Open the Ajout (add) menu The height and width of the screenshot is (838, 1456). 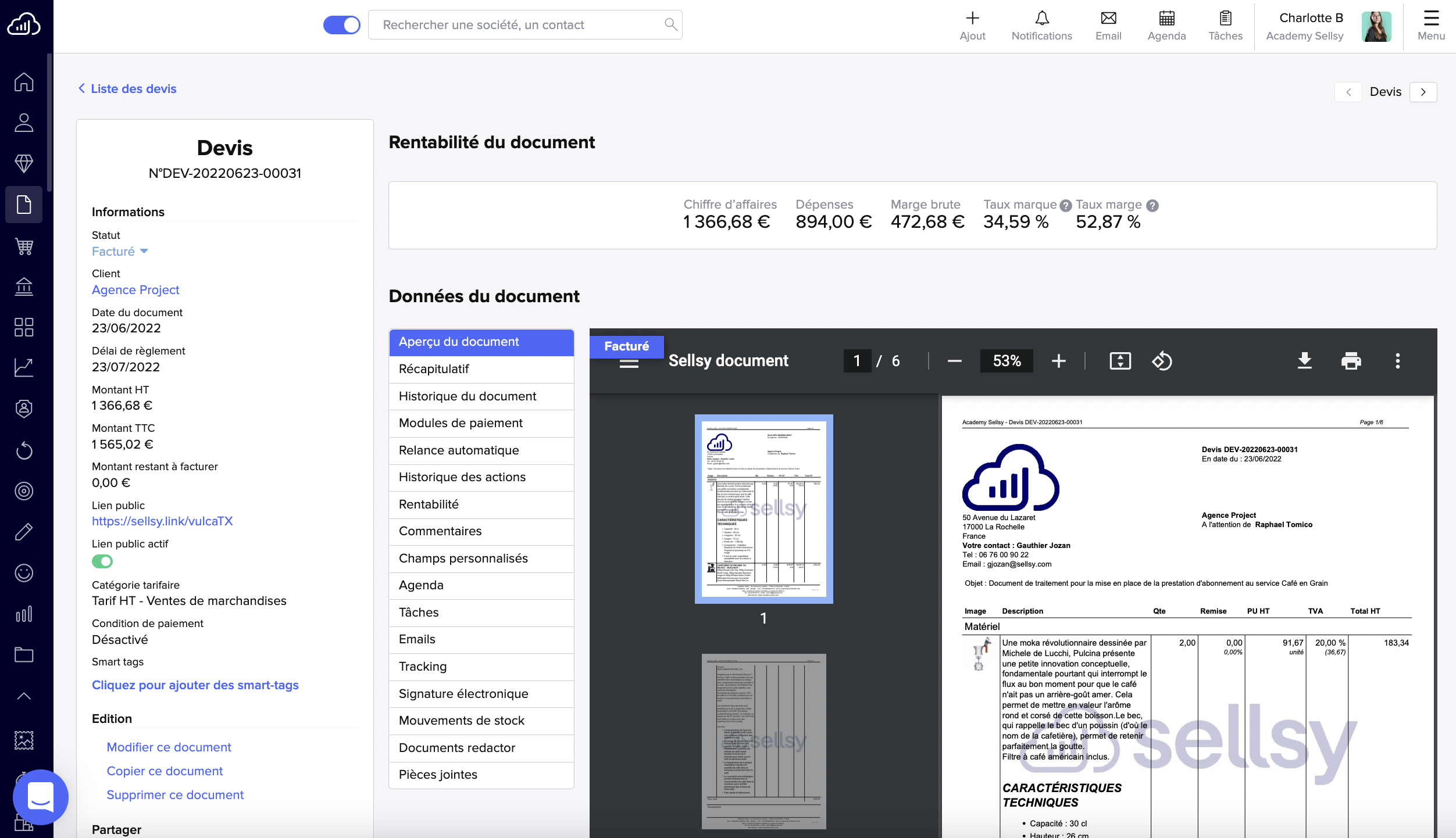[x=972, y=25]
